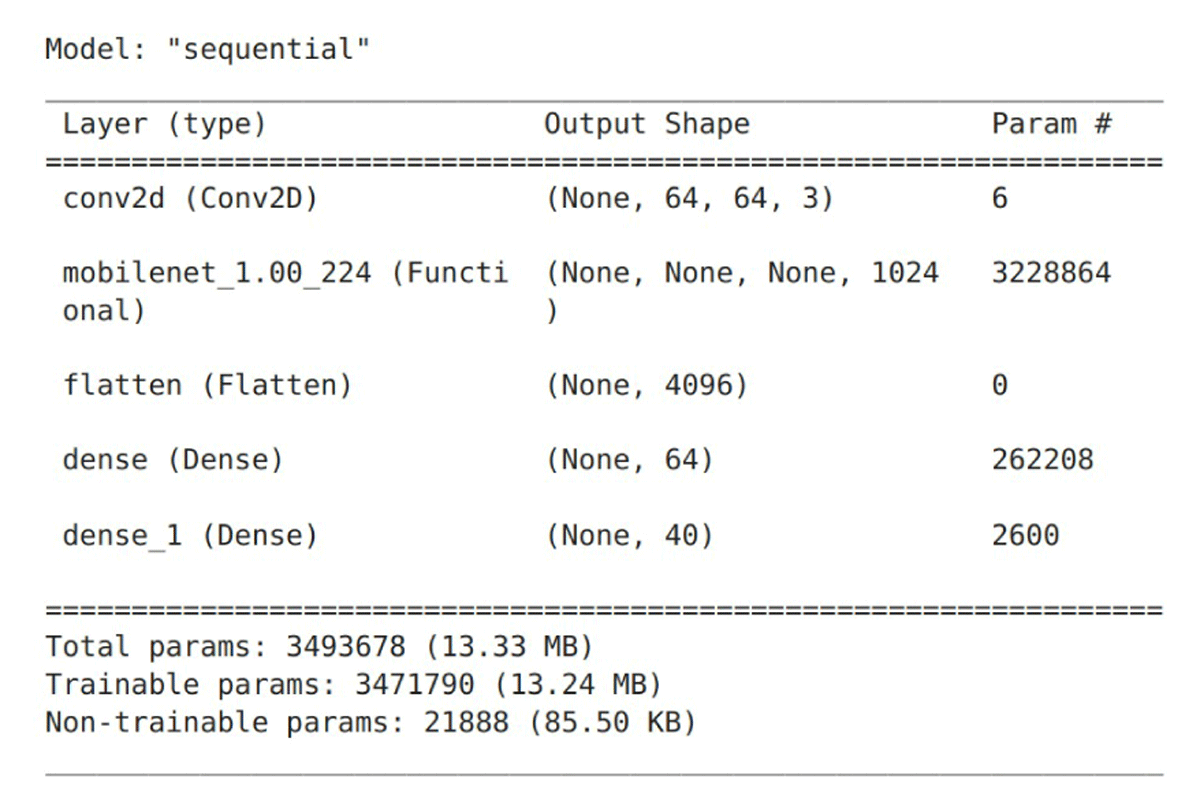Click the 2600 parameter count
This screenshot has height=809, width=1200.
pos(1025,535)
